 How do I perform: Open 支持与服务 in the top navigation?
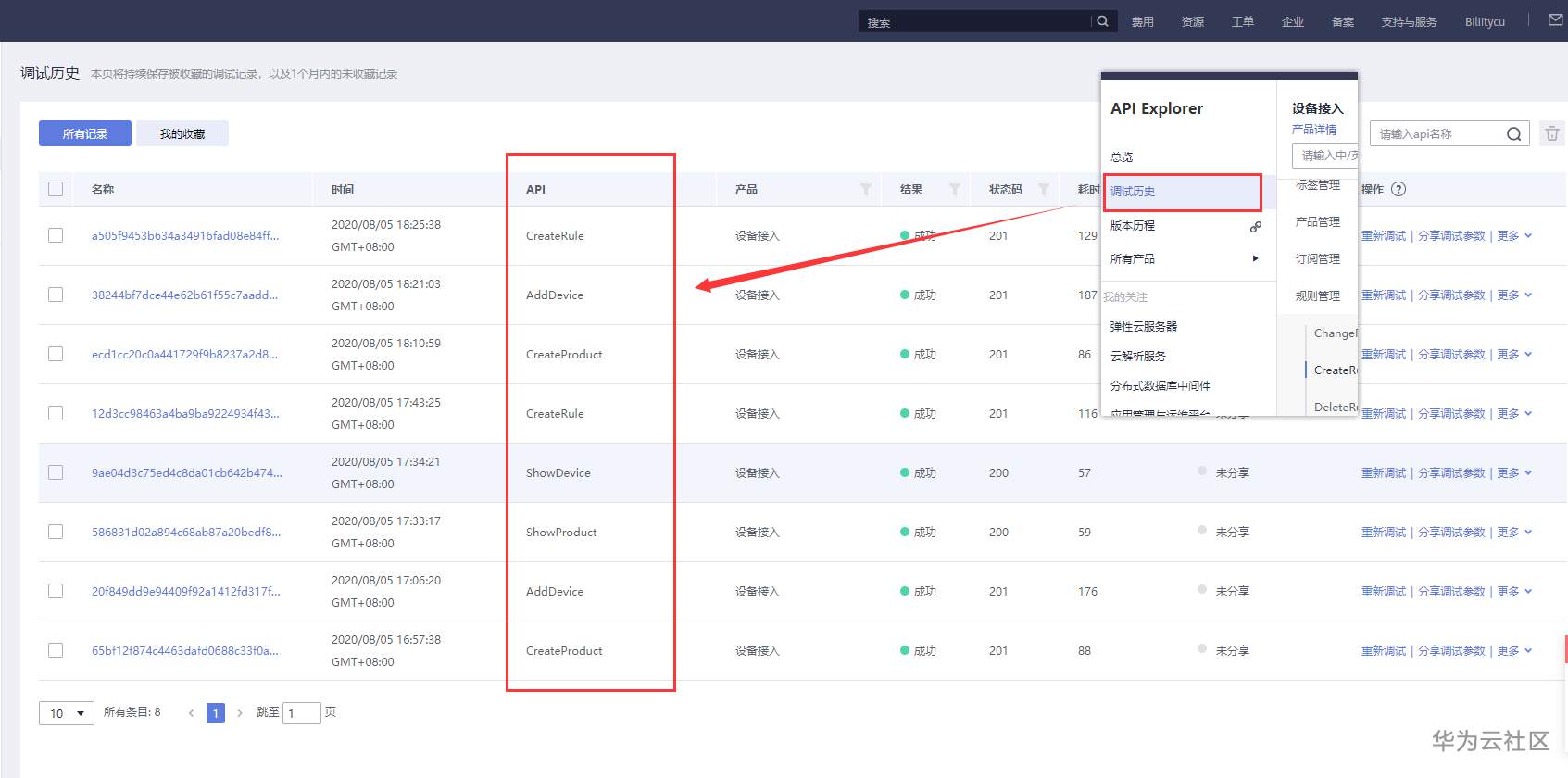click(x=1410, y=21)
